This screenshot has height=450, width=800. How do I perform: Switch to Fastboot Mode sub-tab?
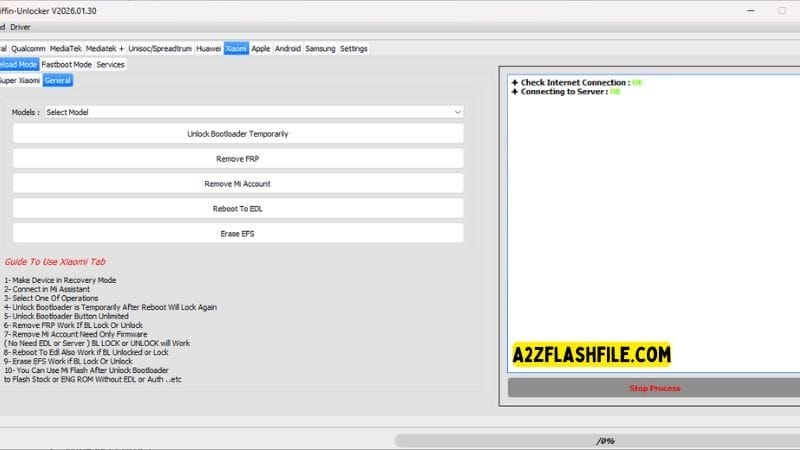(x=66, y=64)
